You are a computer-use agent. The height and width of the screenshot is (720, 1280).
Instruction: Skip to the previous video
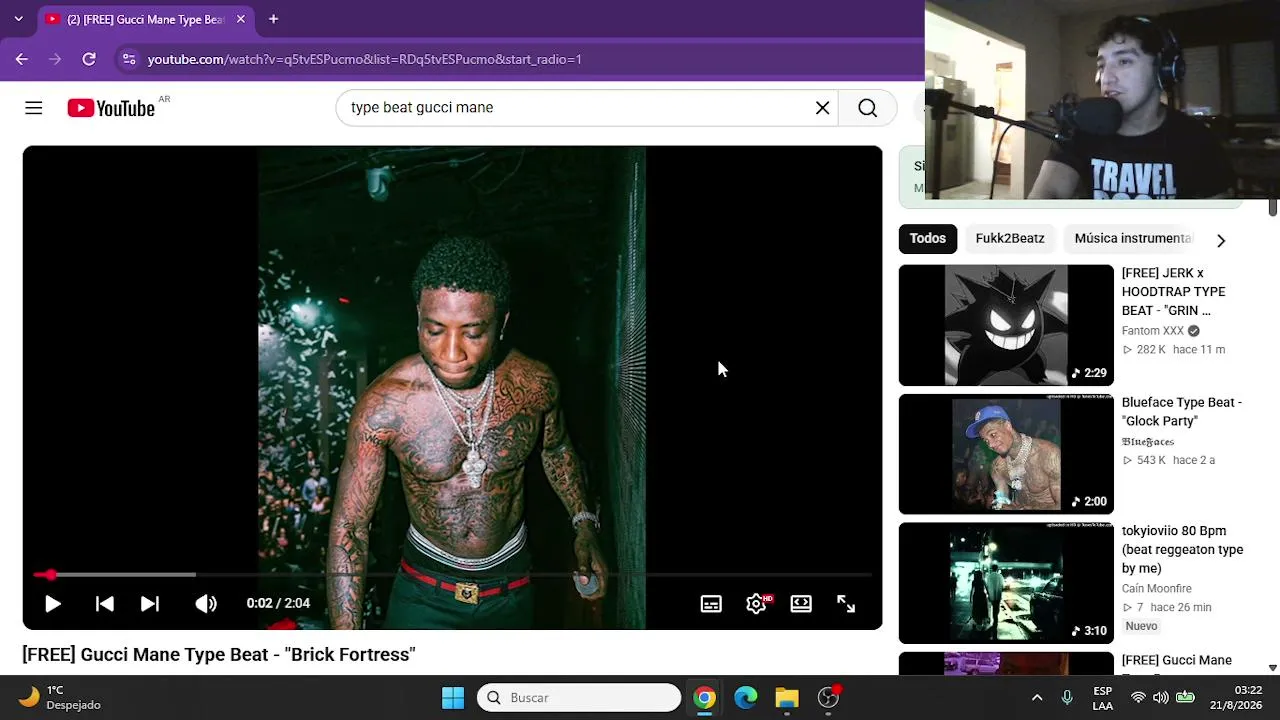point(104,604)
